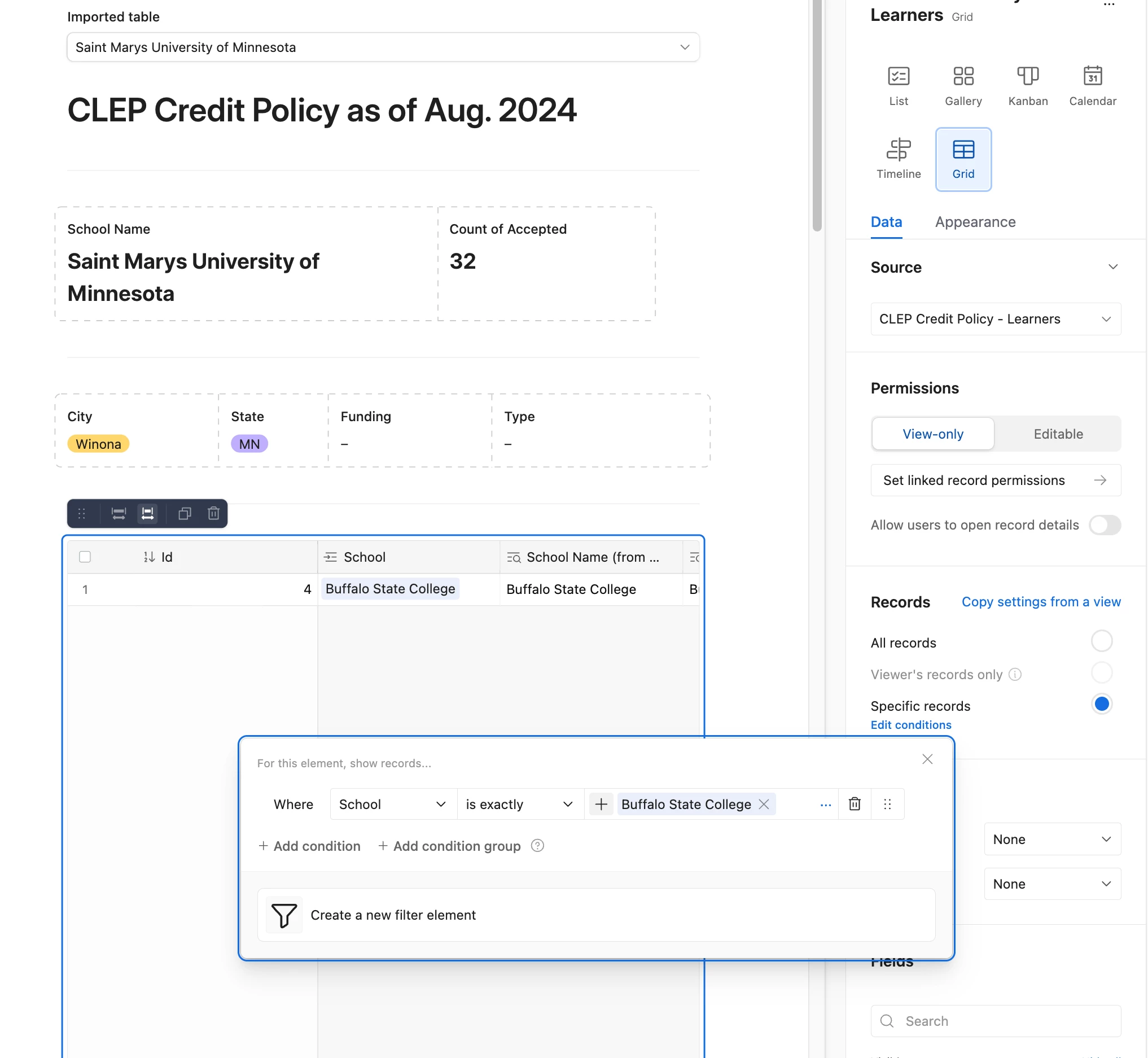The image size is (1148, 1058).
Task: Click Create a new filter element
Action: pyautogui.click(x=596, y=914)
